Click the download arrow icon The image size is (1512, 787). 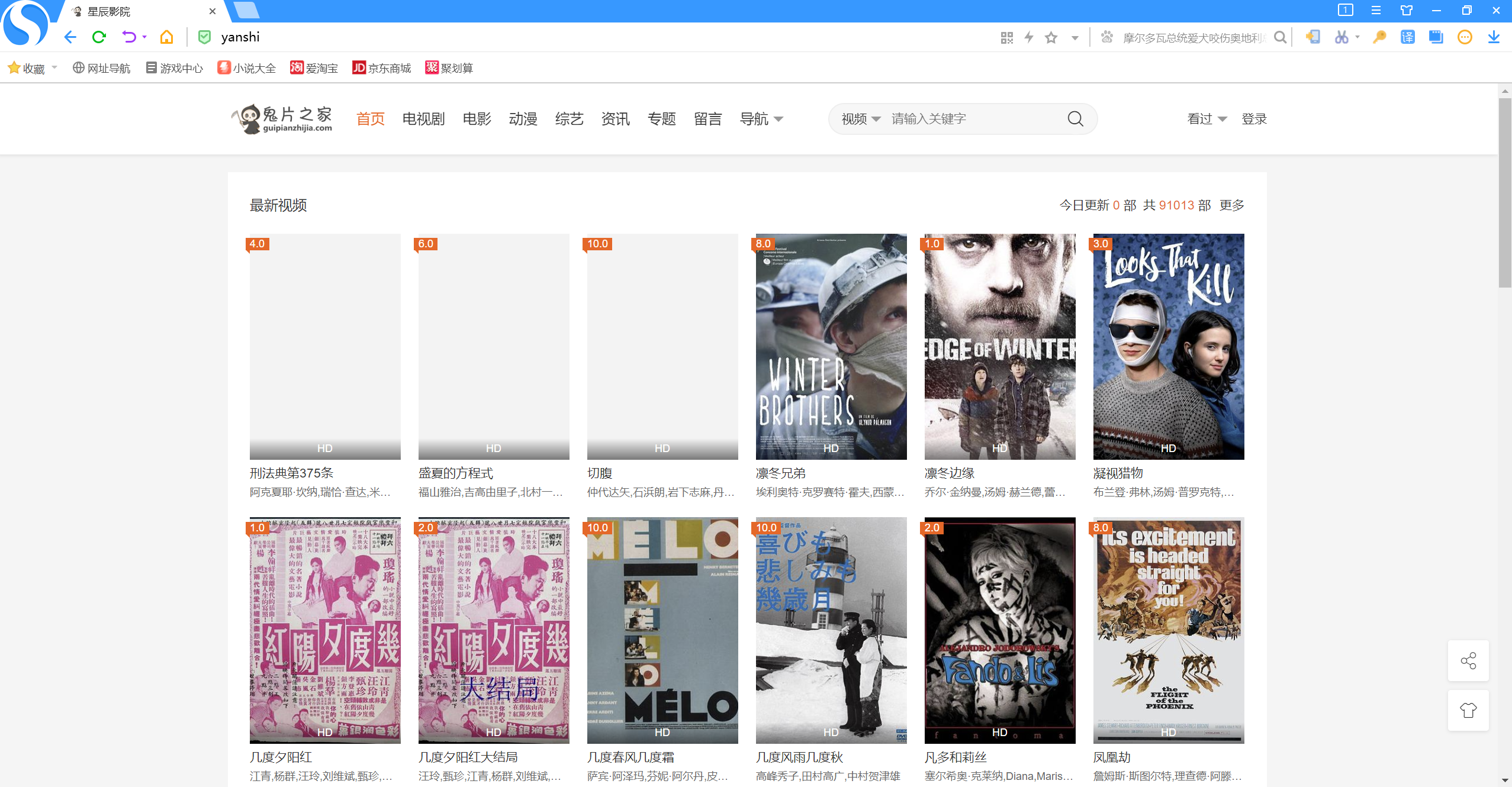[1494, 37]
